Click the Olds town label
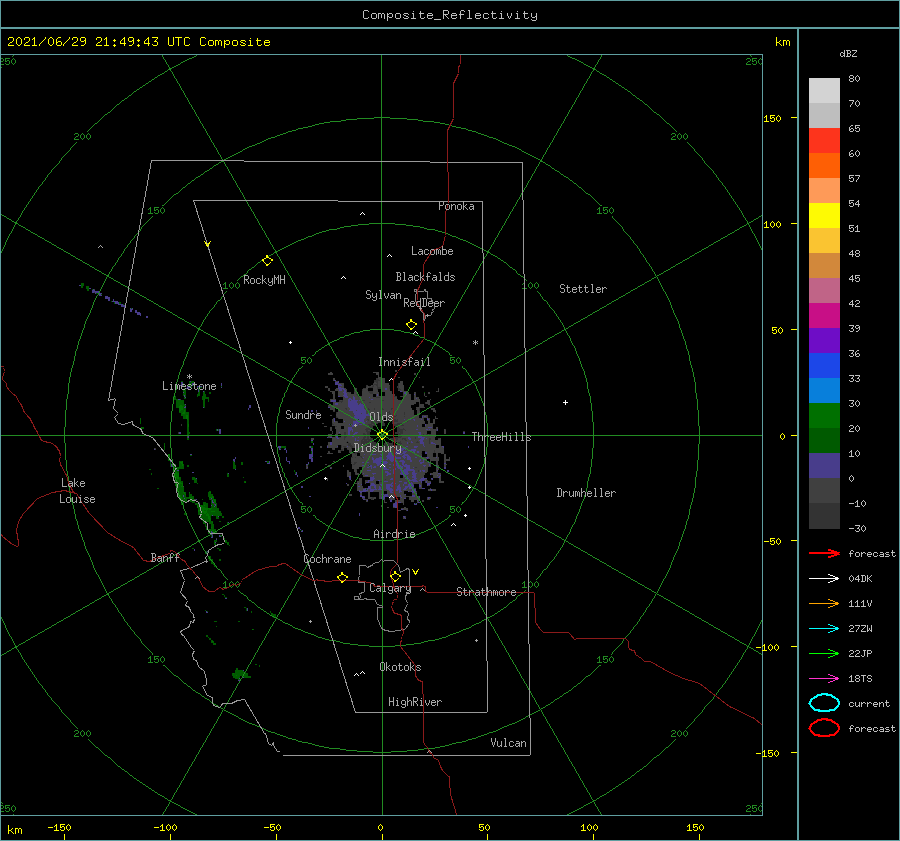This screenshot has width=900, height=841. point(381,417)
